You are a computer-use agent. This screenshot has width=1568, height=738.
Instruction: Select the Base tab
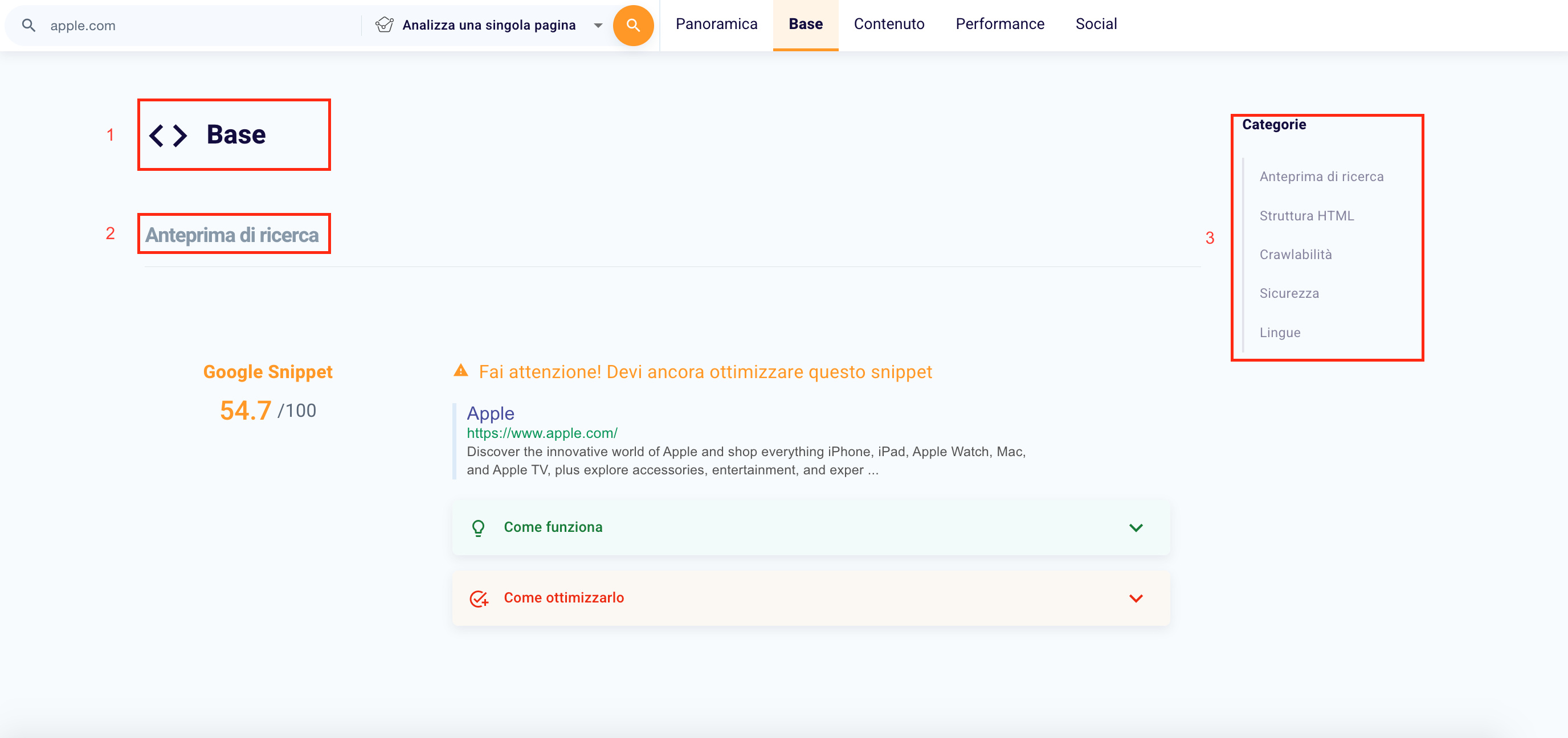(805, 24)
